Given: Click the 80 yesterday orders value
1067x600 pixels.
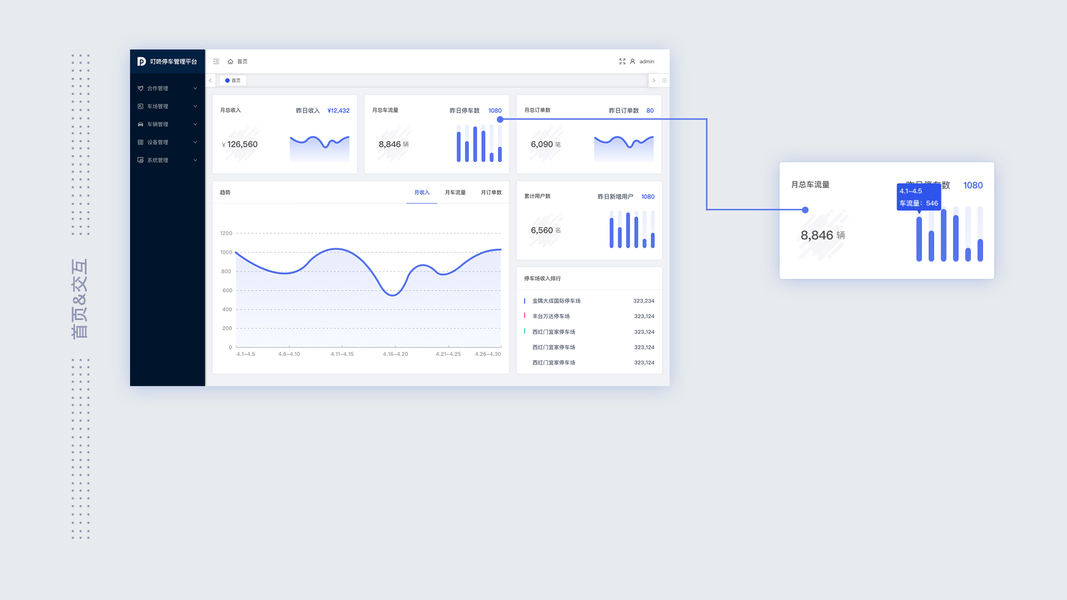Looking at the screenshot, I should tap(650, 110).
